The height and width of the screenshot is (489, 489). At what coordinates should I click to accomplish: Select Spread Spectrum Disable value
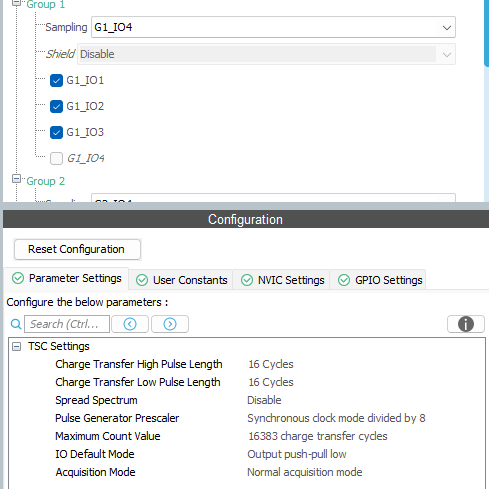click(x=264, y=400)
